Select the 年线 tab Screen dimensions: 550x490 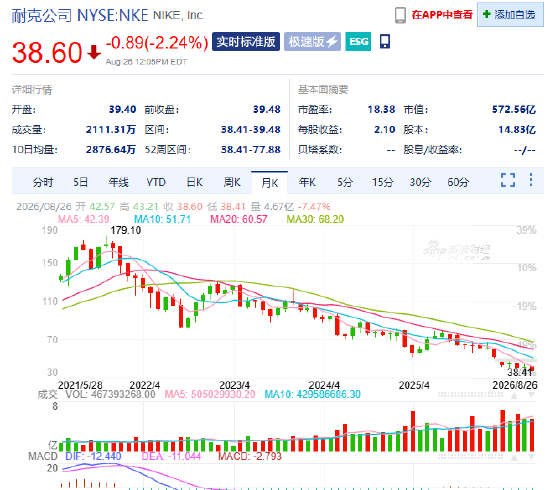tap(118, 182)
